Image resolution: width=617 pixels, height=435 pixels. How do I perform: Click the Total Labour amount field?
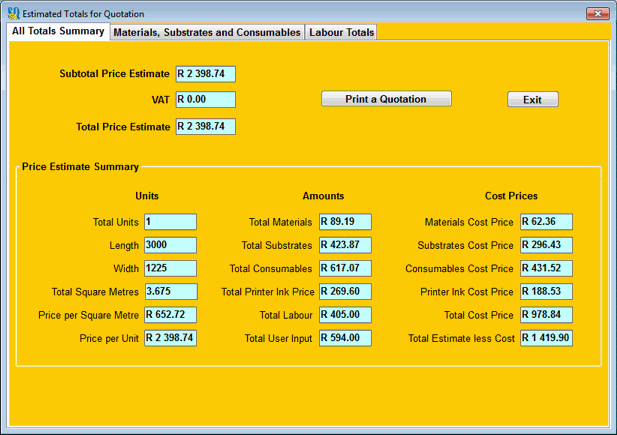[x=345, y=315]
